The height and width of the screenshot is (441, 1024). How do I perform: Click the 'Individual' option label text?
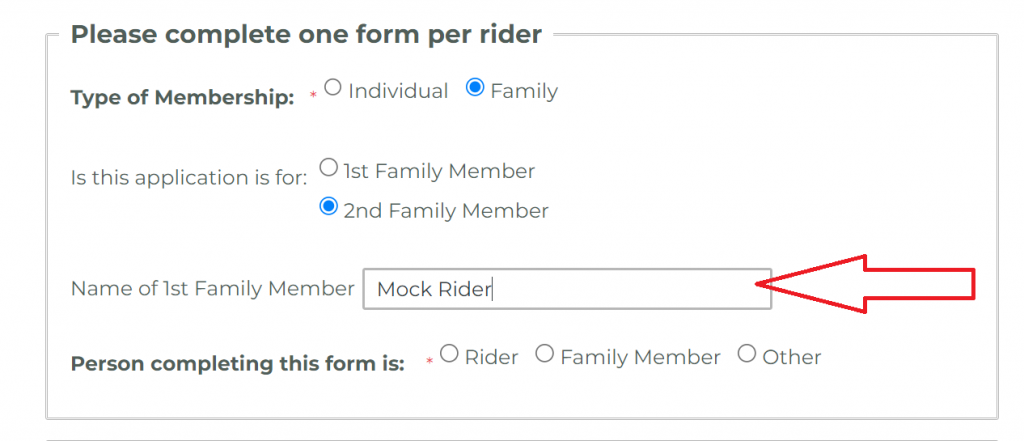coord(398,91)
